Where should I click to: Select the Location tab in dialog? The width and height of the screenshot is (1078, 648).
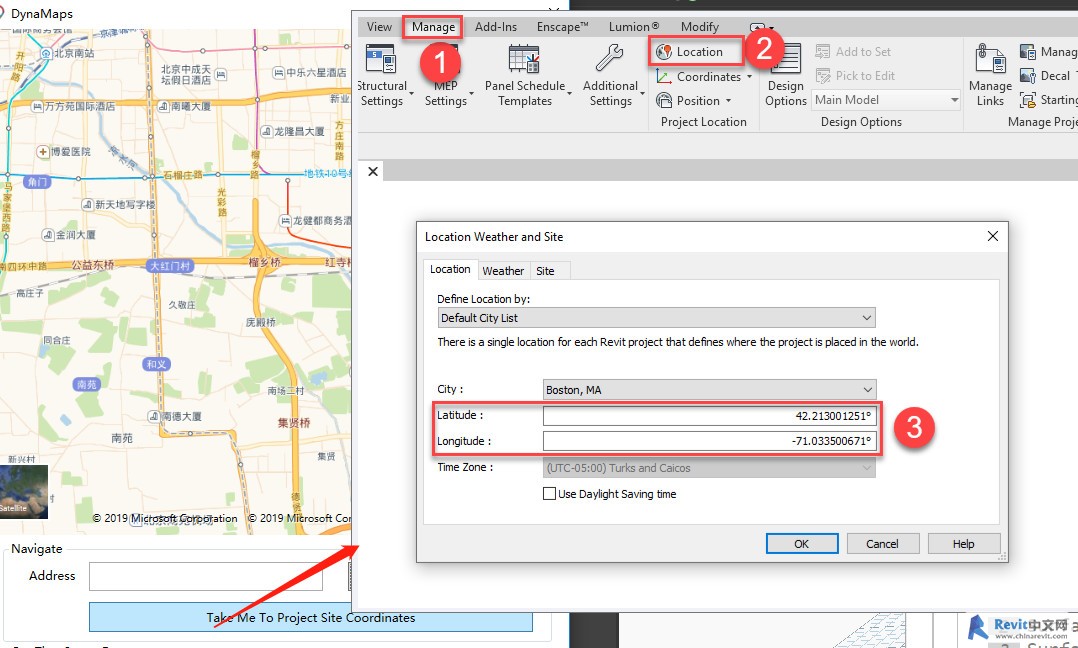coord(450,269)
